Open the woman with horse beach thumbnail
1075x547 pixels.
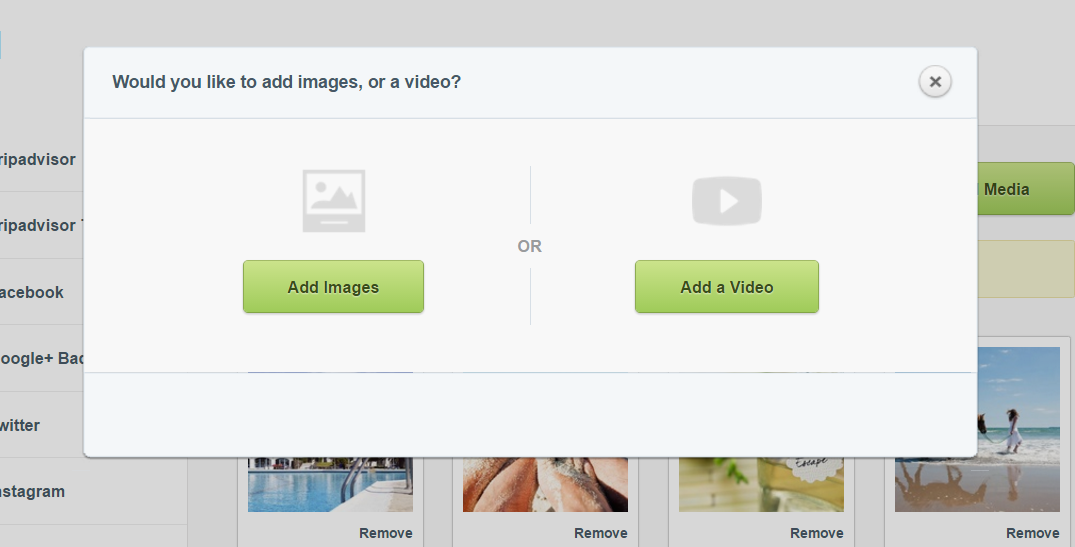click(x=1018, y=430)
